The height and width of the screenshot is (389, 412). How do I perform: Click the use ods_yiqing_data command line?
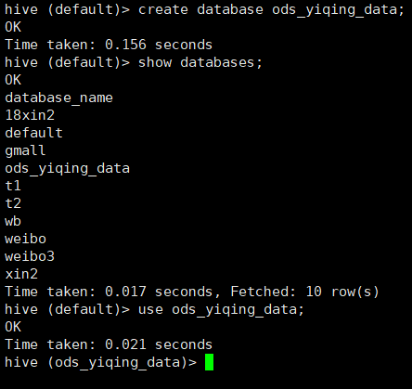click(154, 310)
